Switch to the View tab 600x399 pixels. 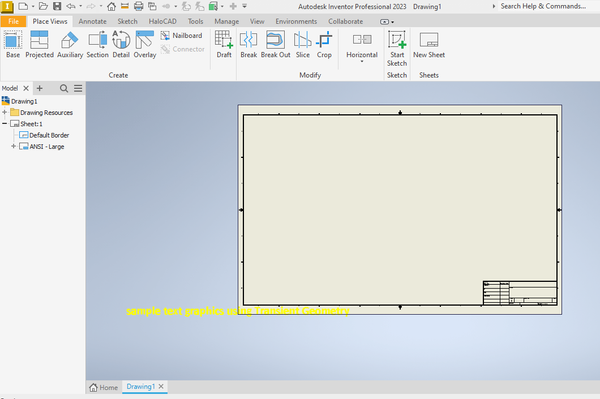point(257,21)
